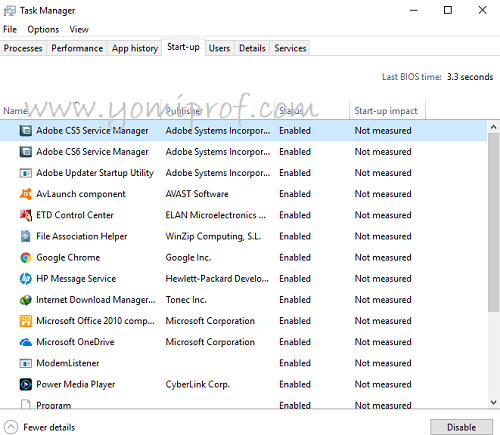The width and height of the screenshot is (500, 435).
Task: Click Enabled status for ModemListener
Action: pos(295,363)
